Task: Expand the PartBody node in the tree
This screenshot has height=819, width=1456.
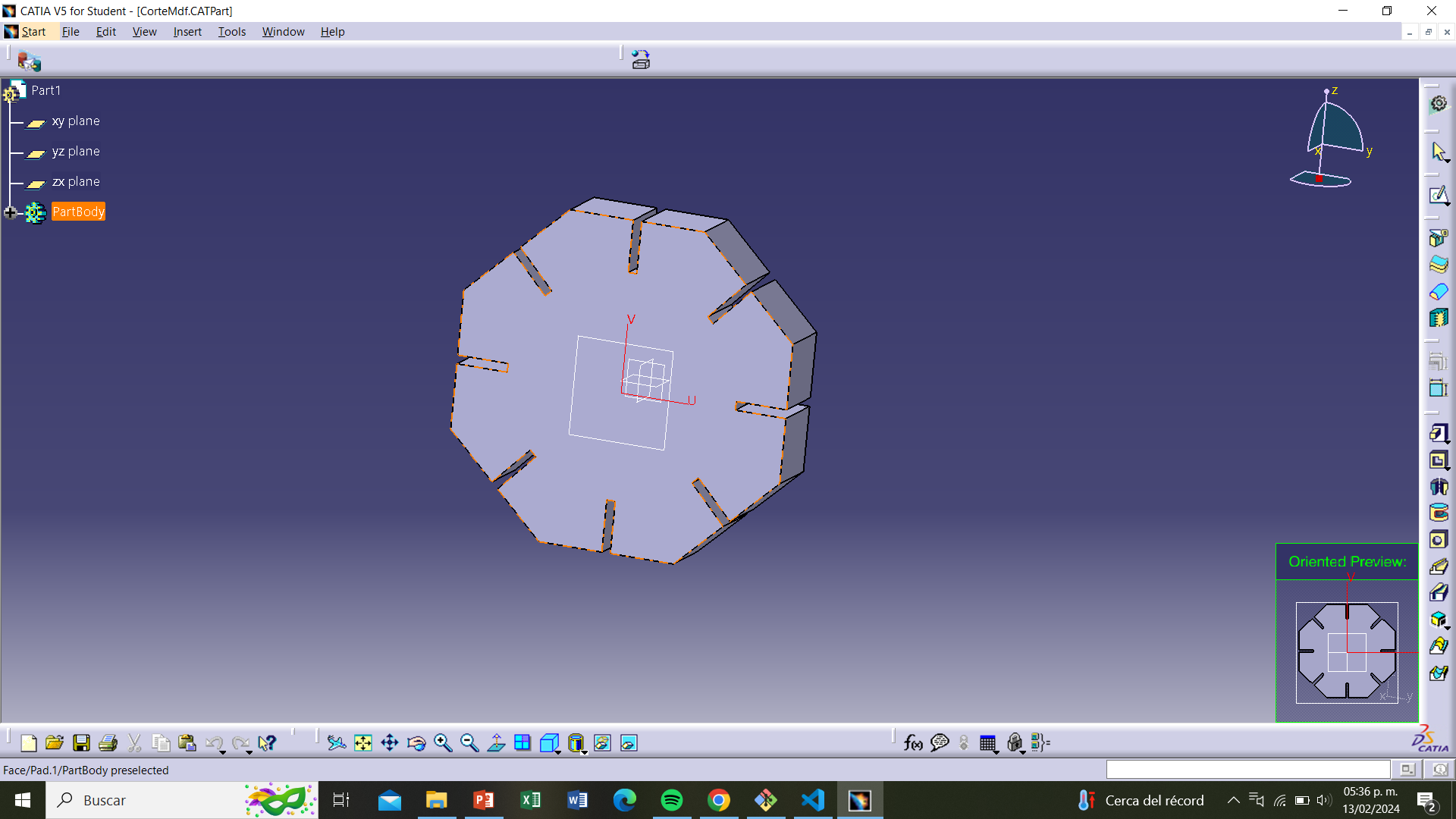Action: (x=11, y=212)
